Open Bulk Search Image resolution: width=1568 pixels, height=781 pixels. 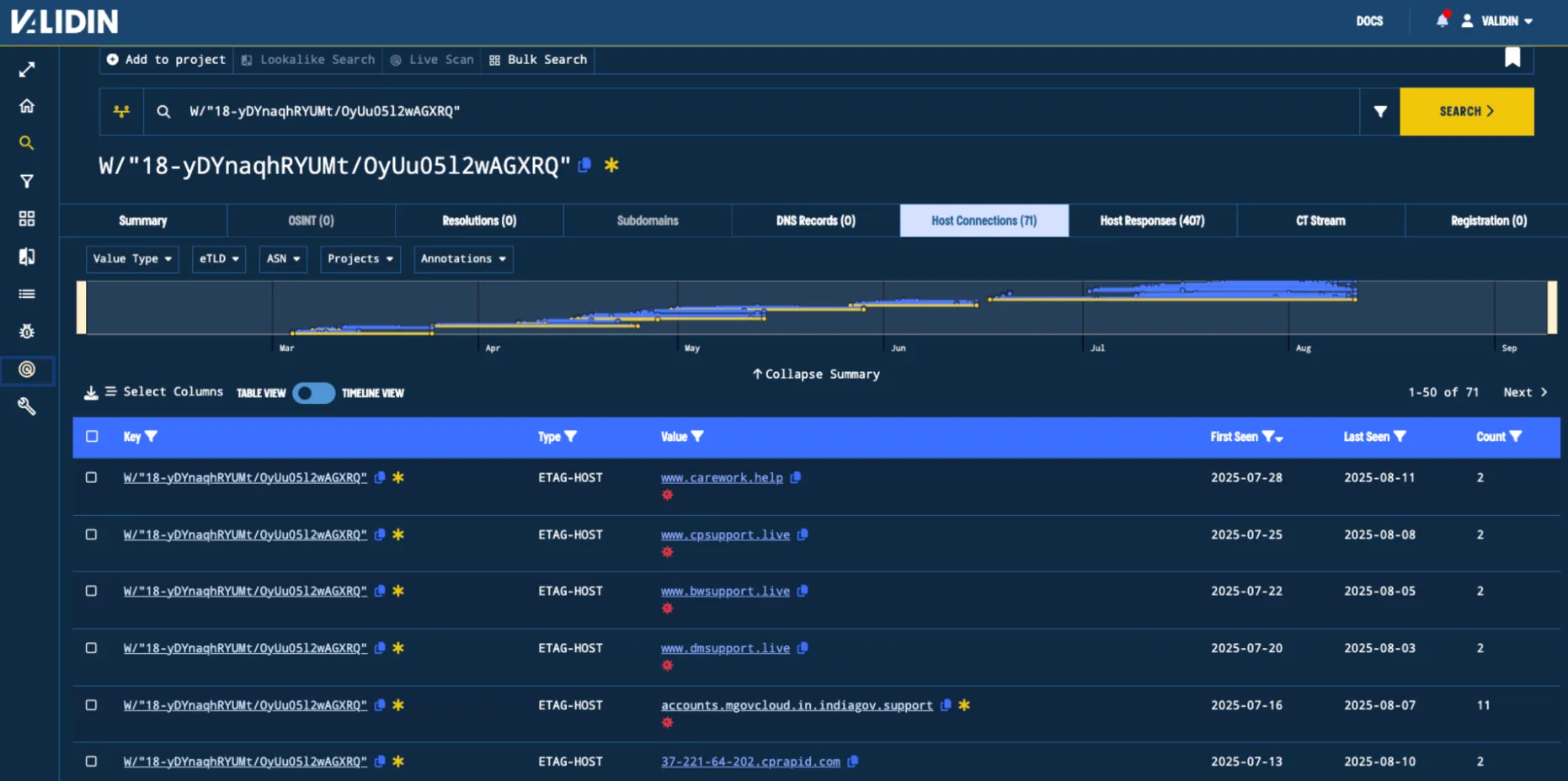(538, 60)
